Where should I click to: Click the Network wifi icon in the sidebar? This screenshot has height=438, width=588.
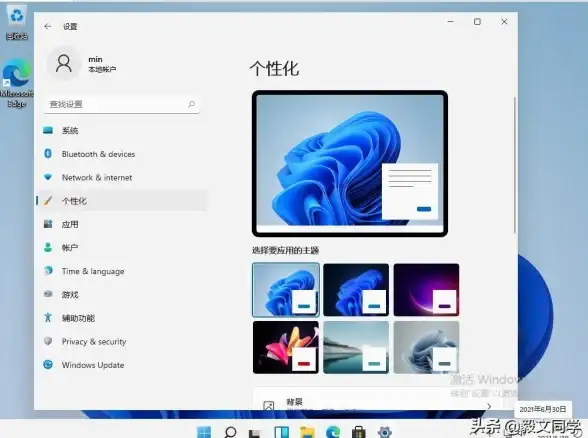pyautogui.click(x=48, y=177)
